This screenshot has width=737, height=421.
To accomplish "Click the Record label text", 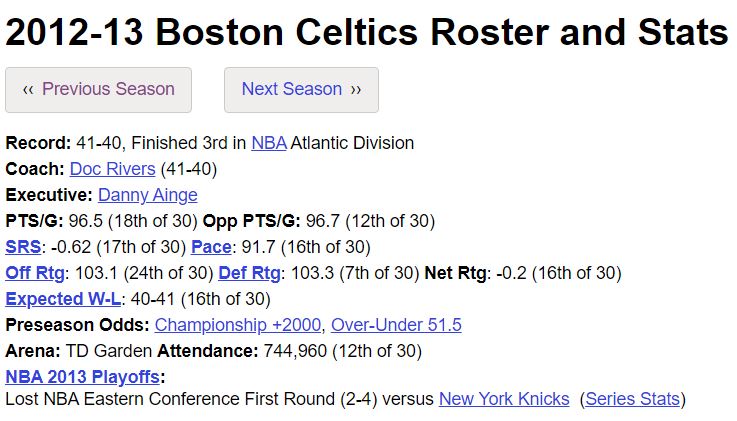I will pos(38,143).
